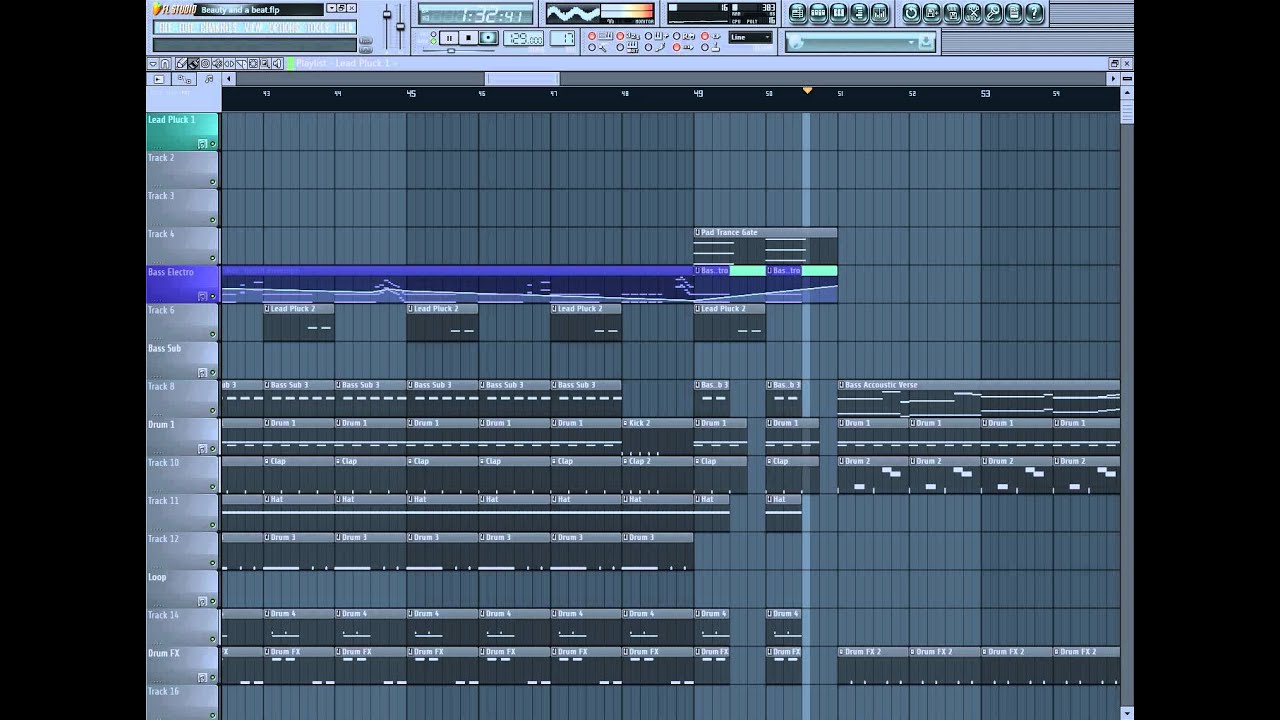The width and height of the screenshot is (1280, 720).
Task: Open the Bass Accoustic Verse clip menu
Action: (842, 385)
